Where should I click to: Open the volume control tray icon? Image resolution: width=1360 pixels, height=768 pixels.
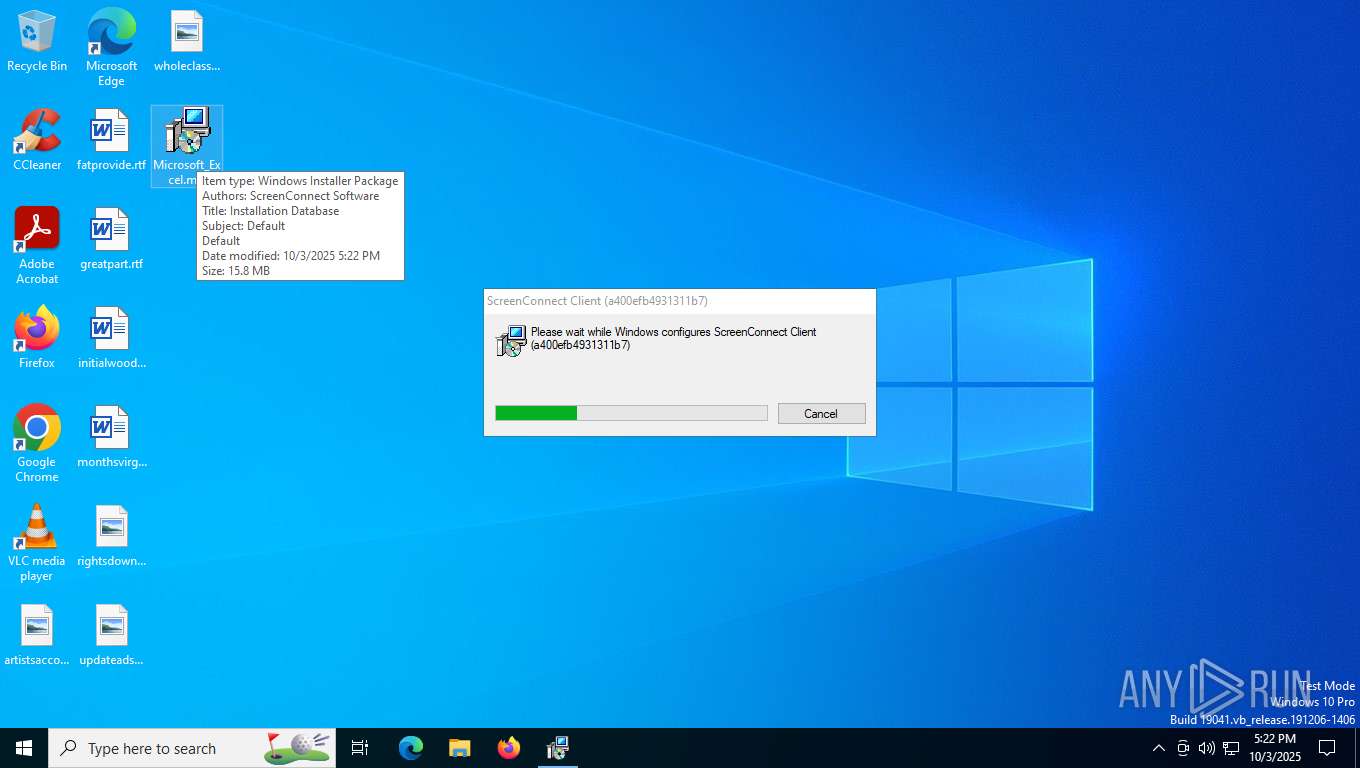1207,748
